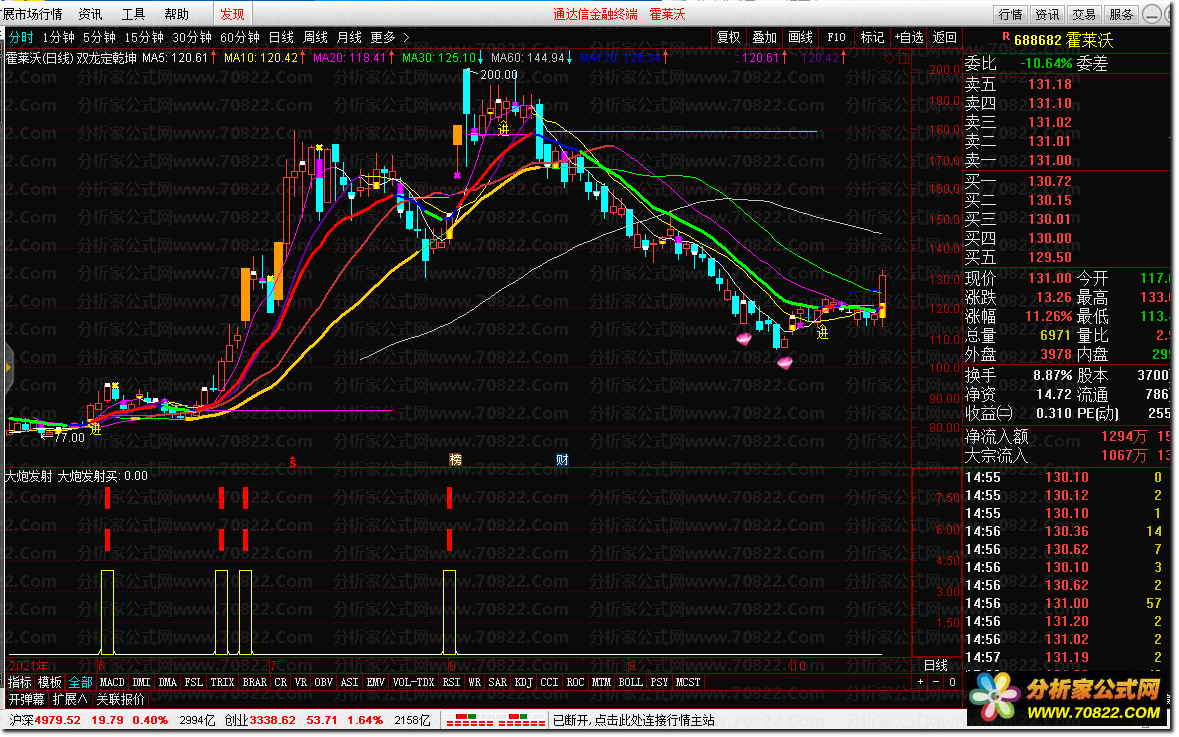The height and width of the screenshot is (737, 1179).
Task: Switch to the 30分钟 chart
Action: [191, 38]
